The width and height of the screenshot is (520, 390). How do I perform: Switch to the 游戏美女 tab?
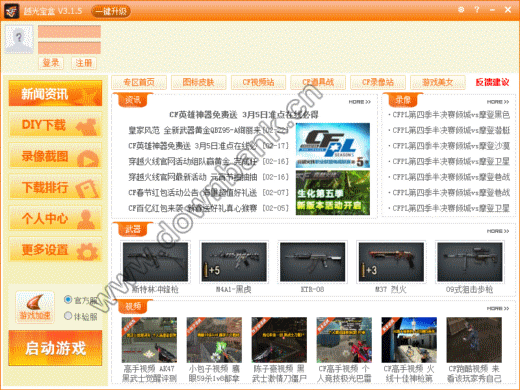pyautogui.click(x=438, y=82)
